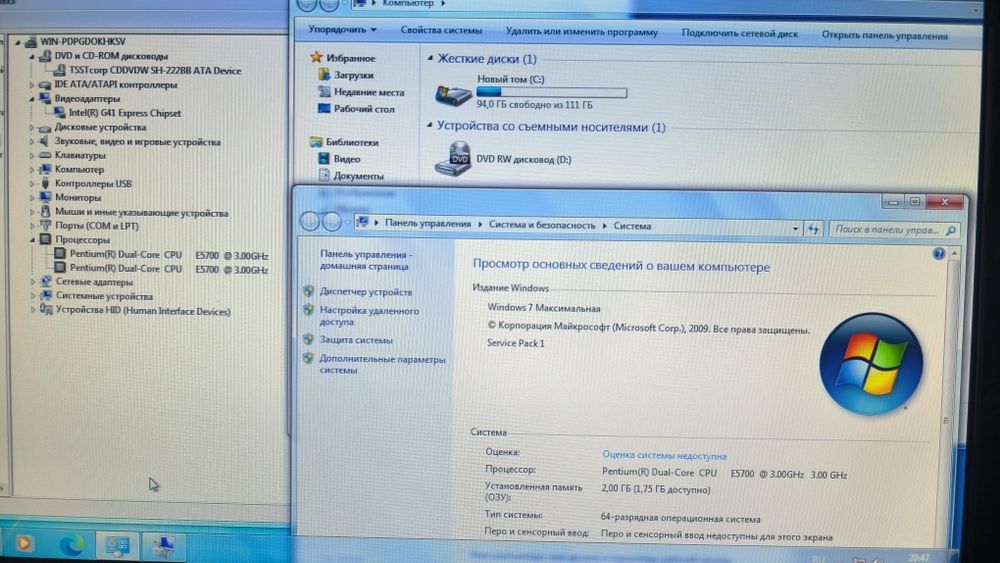Collapse the Процессоры node

[31, 240]
